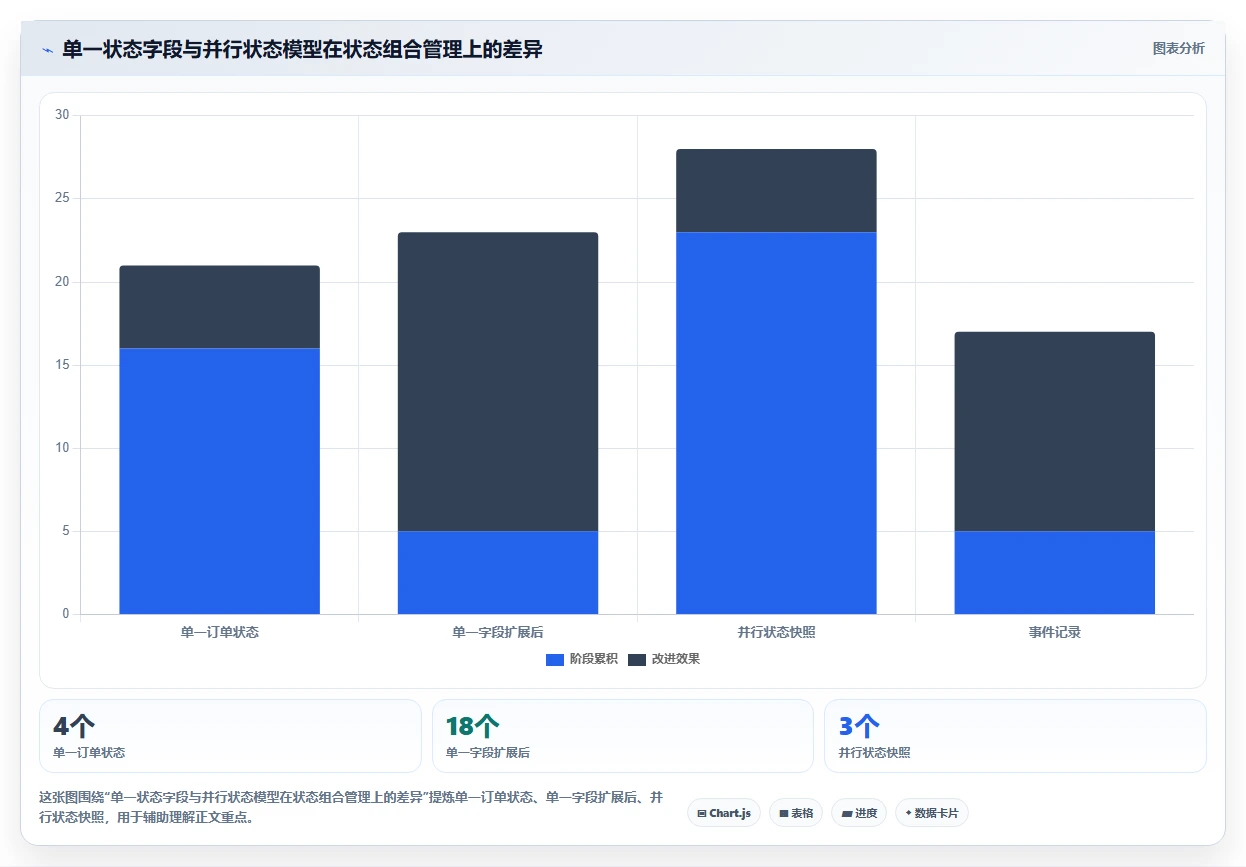Viewport: 1246px width, 867px height.
Task: Click the blue segment of 并行状态快照 bar
Action: point(776,423)
